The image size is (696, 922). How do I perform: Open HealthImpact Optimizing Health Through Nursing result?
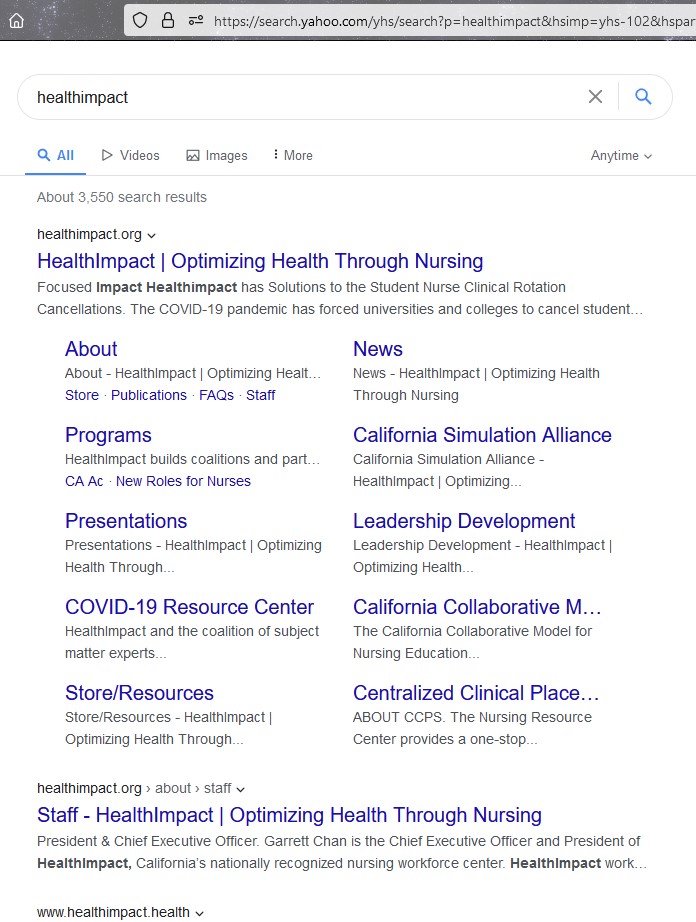coord(260,262)
